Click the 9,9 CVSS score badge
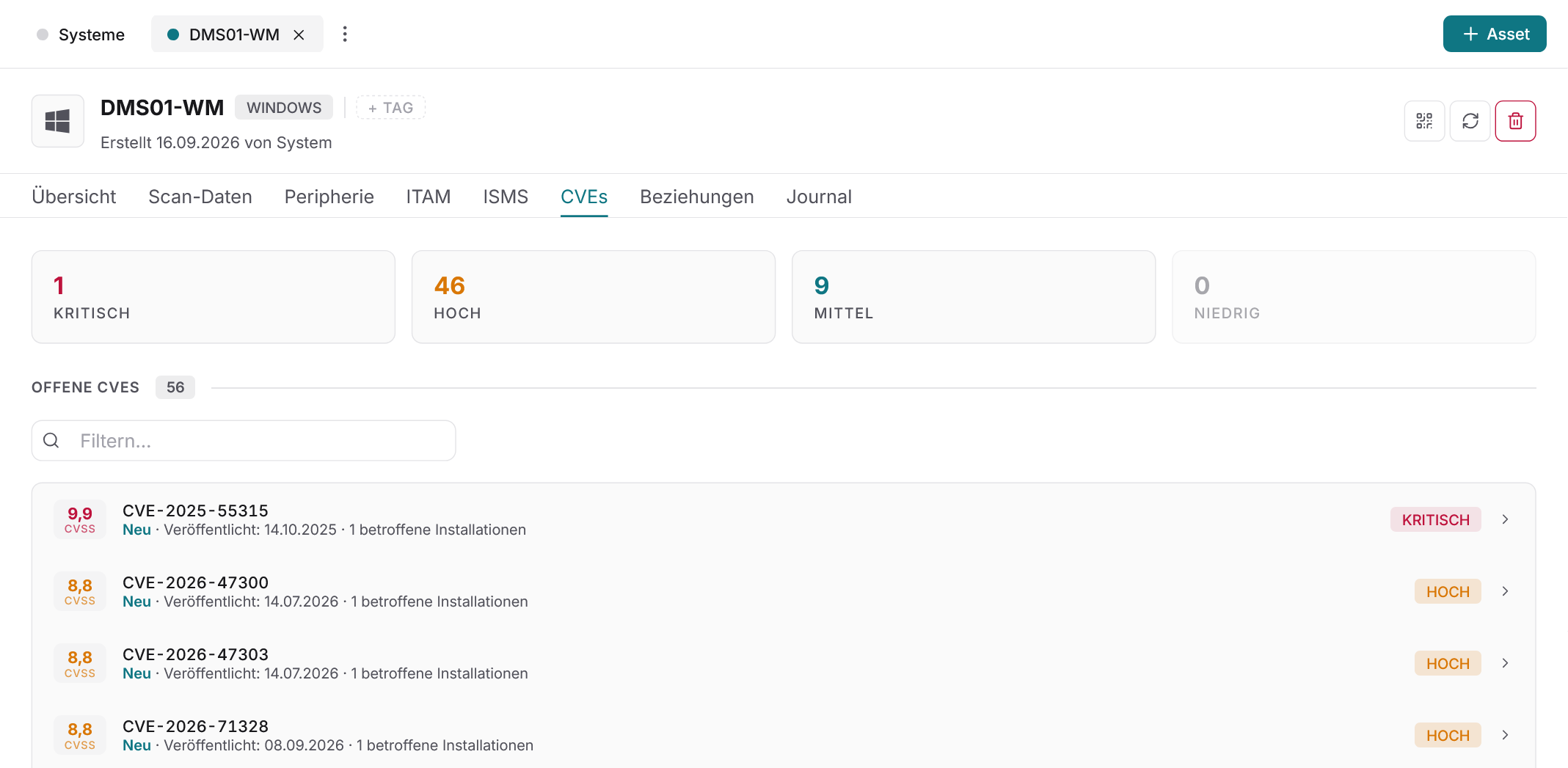Viewport: 1568px width, 768px height. (80, 519)
